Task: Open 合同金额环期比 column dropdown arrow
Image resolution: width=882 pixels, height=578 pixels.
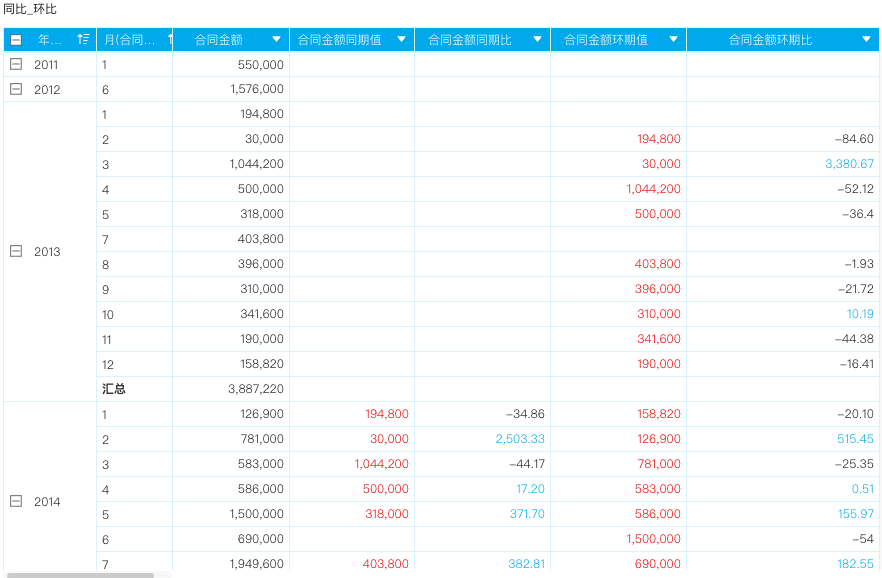Action: pyautogui.click(x=866, y=39)
